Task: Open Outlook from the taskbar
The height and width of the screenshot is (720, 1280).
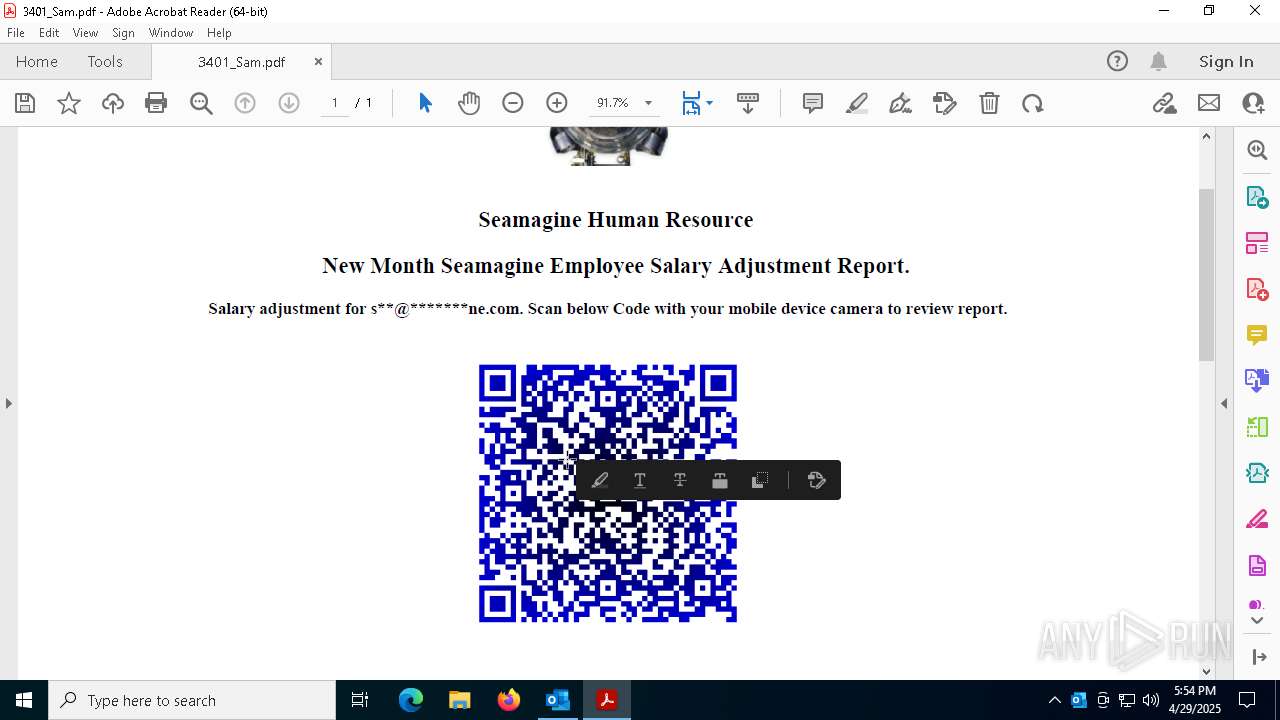Action: (x=558, y=700)
